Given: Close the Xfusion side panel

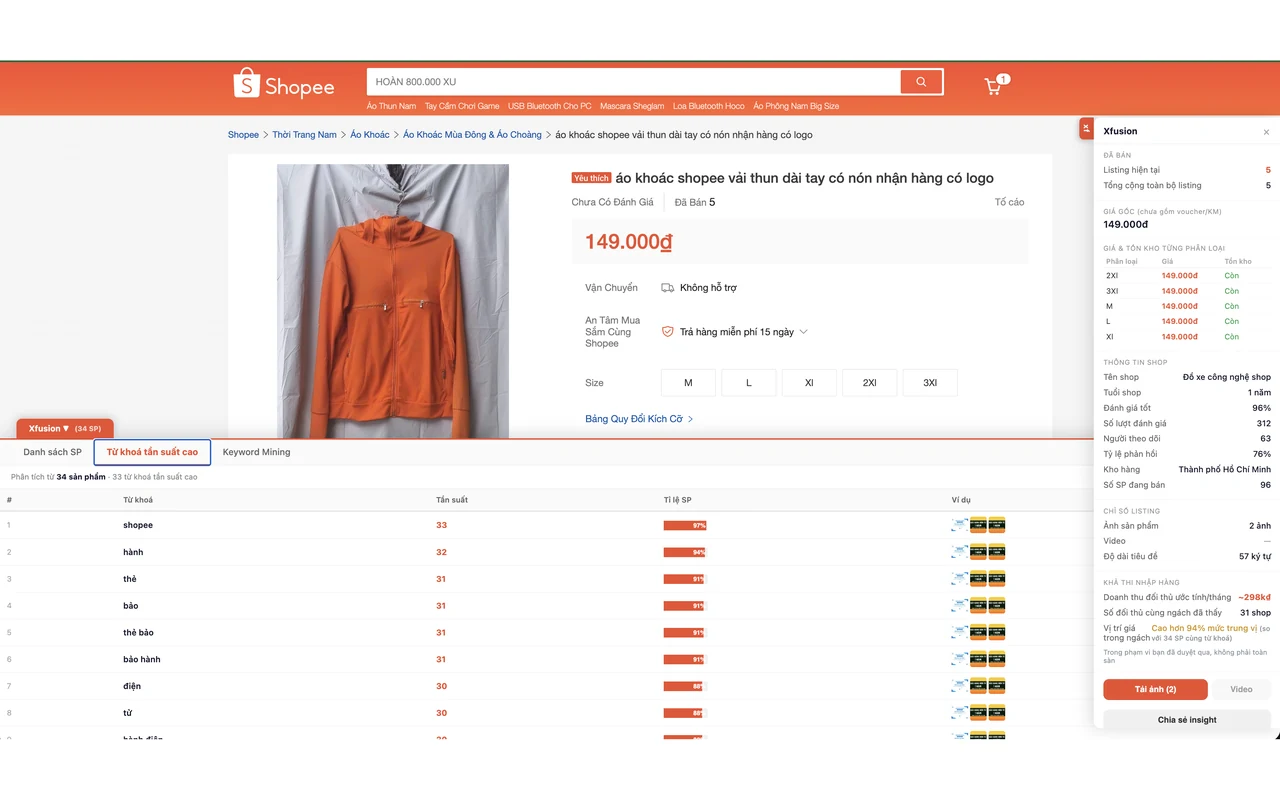Looking at the screenshot, I should click(x=1266, y=132).
